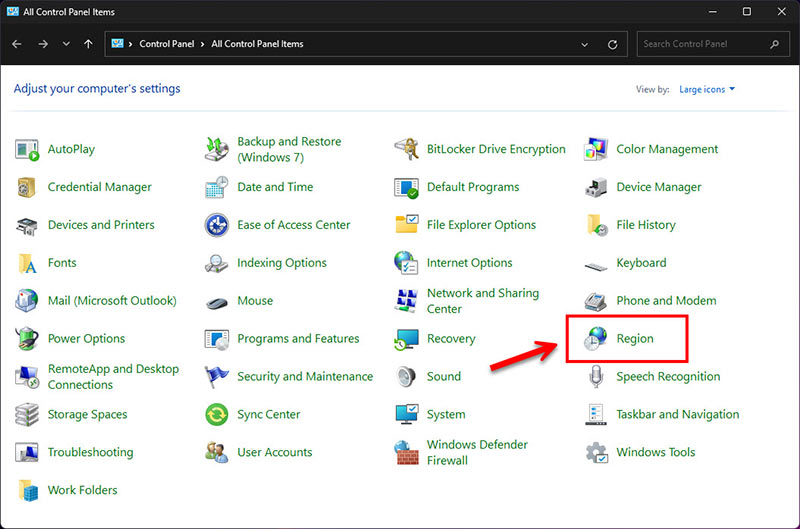
Task: Click the Devices and Printers icon
Action: (27, 225)
